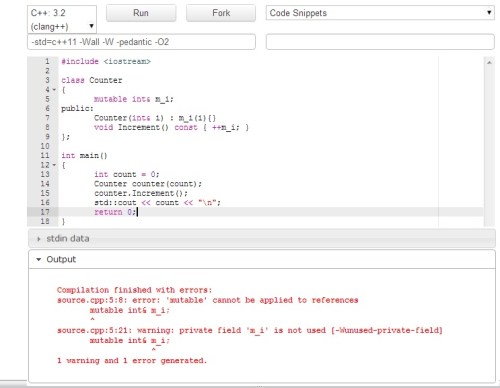Click 'return 0;' on line 17
Screen dimensions: 500x388
click(x=115, y=212)
